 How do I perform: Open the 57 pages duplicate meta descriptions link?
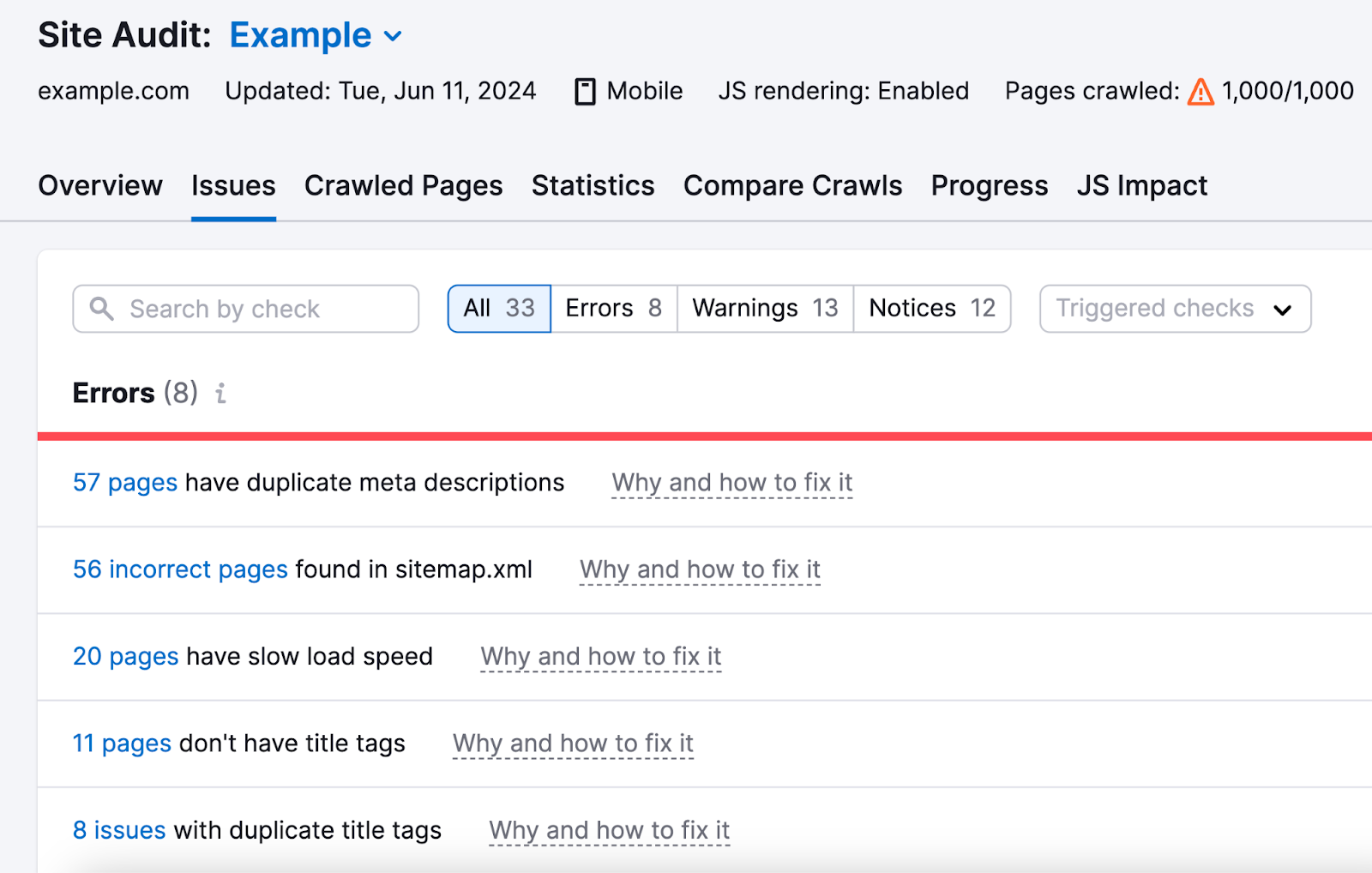pos(125,482)
